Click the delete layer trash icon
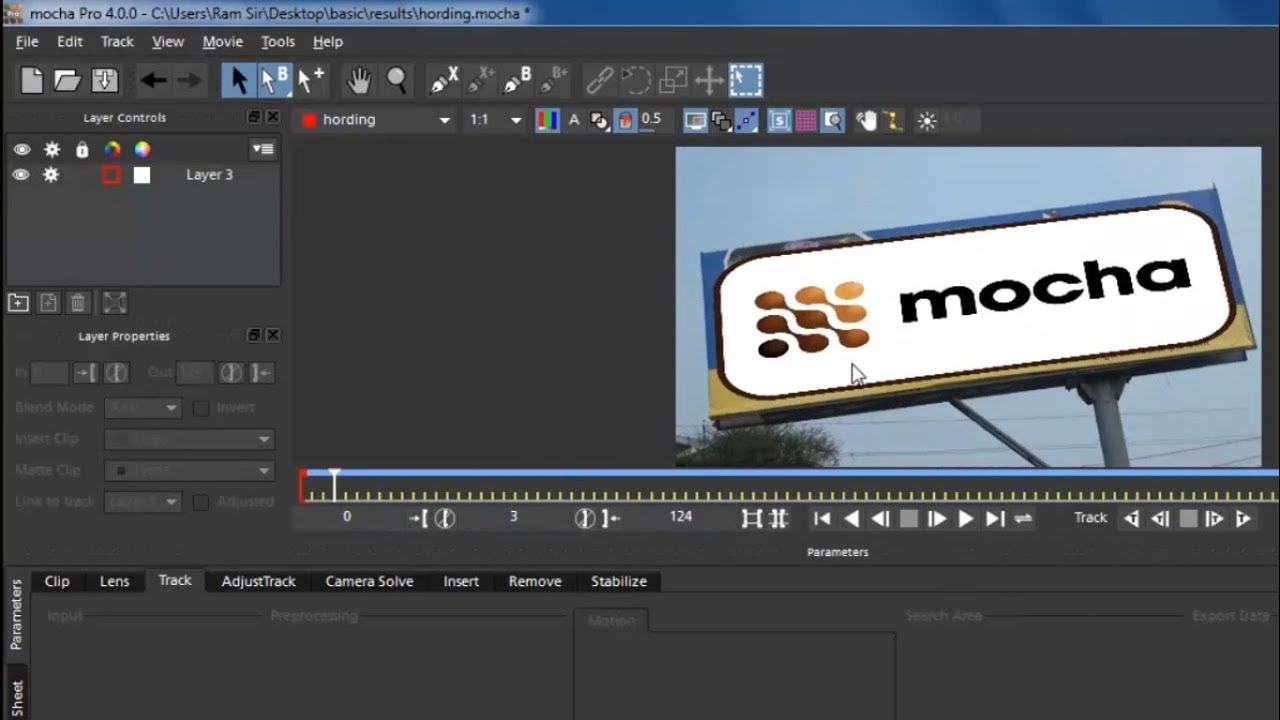This screenshot has width=1280, height=720. (x=78, y=303)
